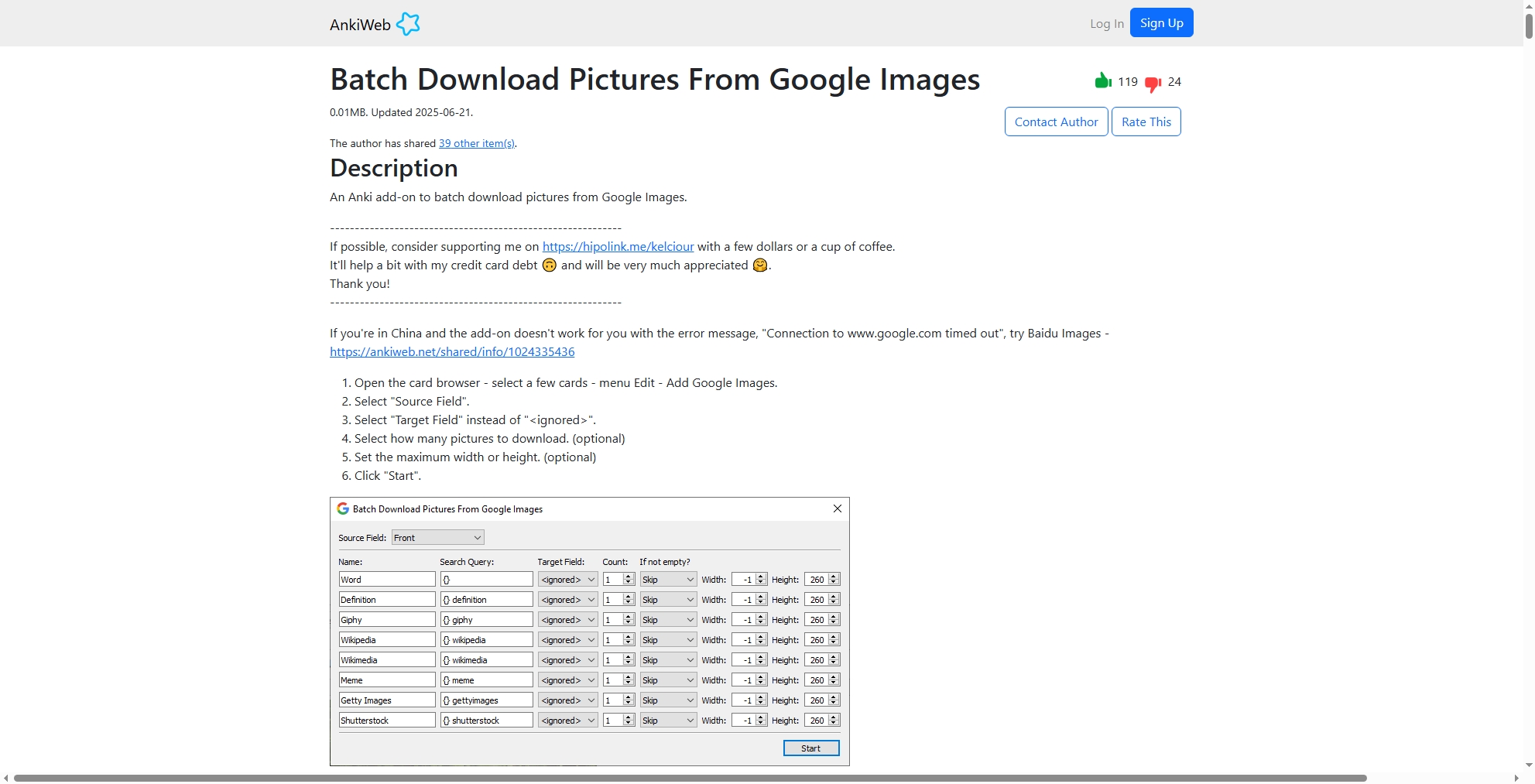The width and height of the screenshot is (1535, 784).
Task: Click the '{} wikimedia' search query field
Action: coord(486,659)
